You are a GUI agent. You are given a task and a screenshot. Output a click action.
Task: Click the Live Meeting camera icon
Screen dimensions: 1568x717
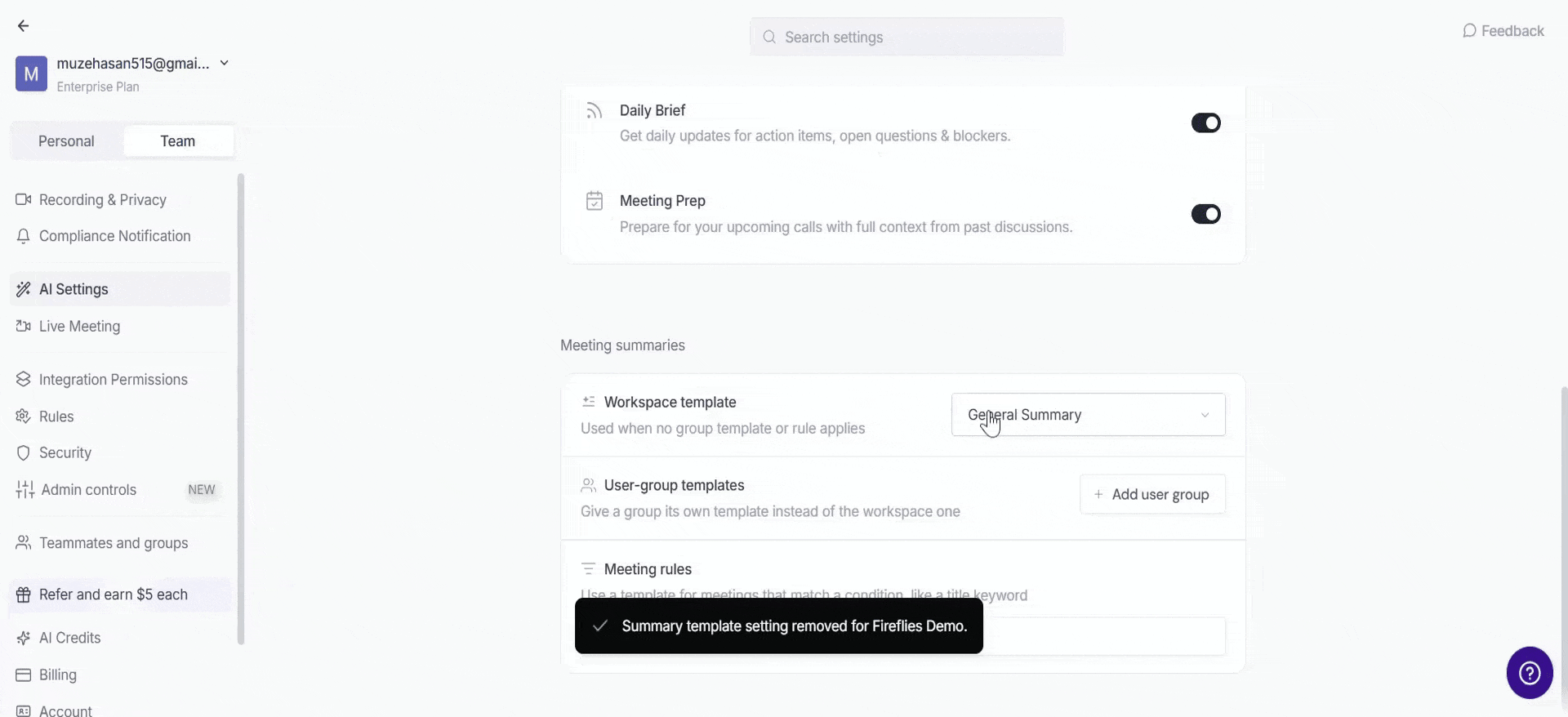click(x=24, y=326)
